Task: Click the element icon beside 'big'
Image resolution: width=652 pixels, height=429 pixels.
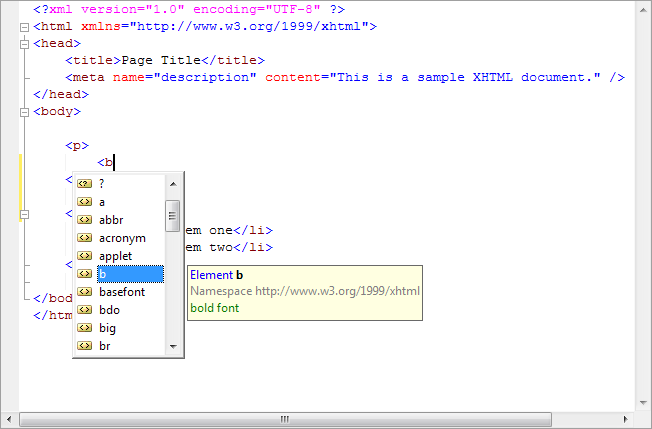Action: 84,328
